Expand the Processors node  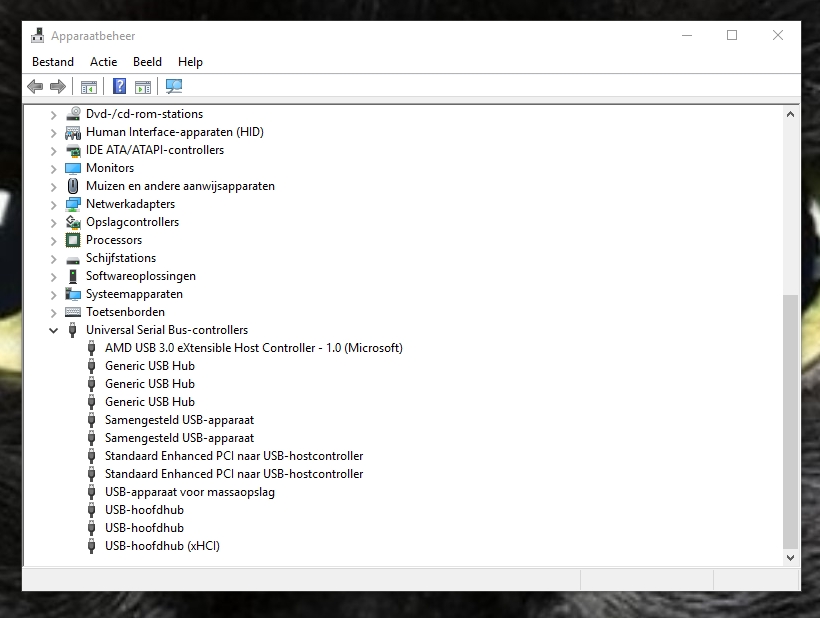[53, 241]
